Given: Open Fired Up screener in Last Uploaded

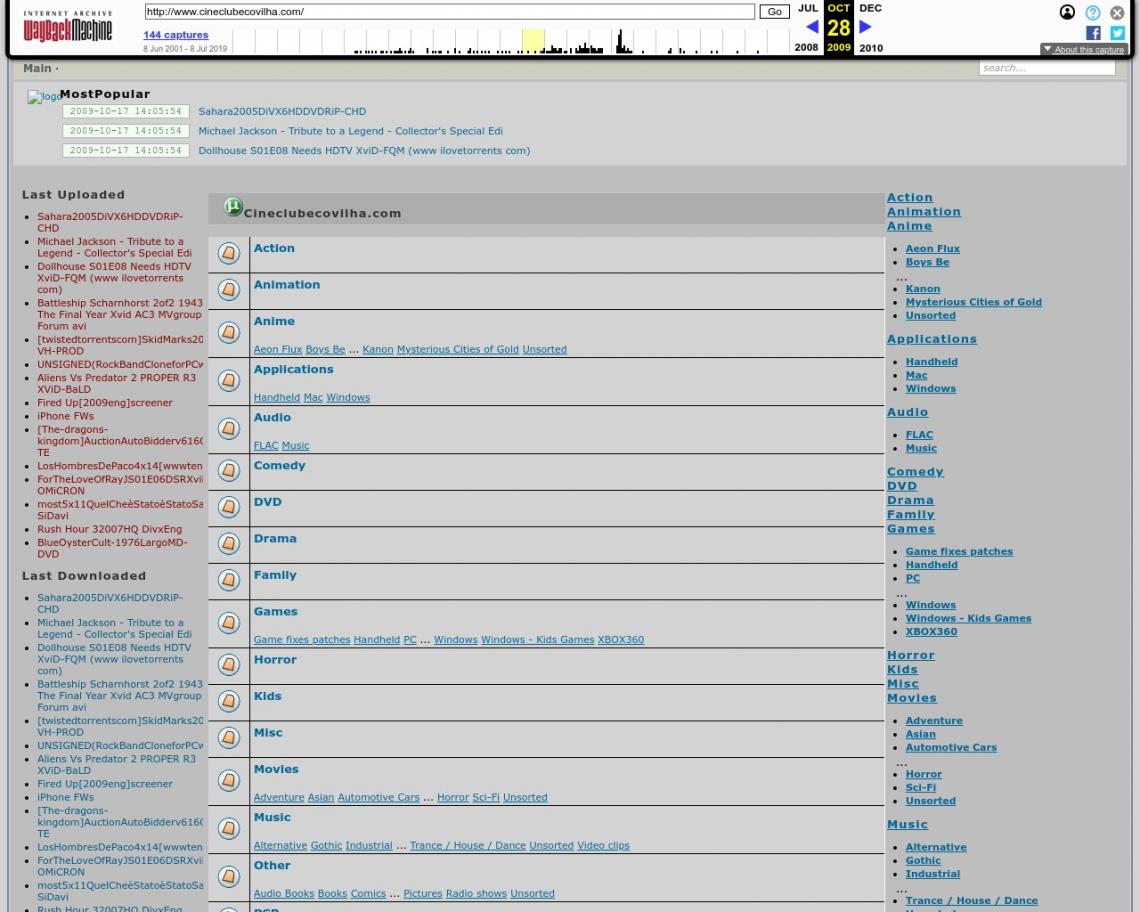Looking at the screenshot, I should coord(105,402).
